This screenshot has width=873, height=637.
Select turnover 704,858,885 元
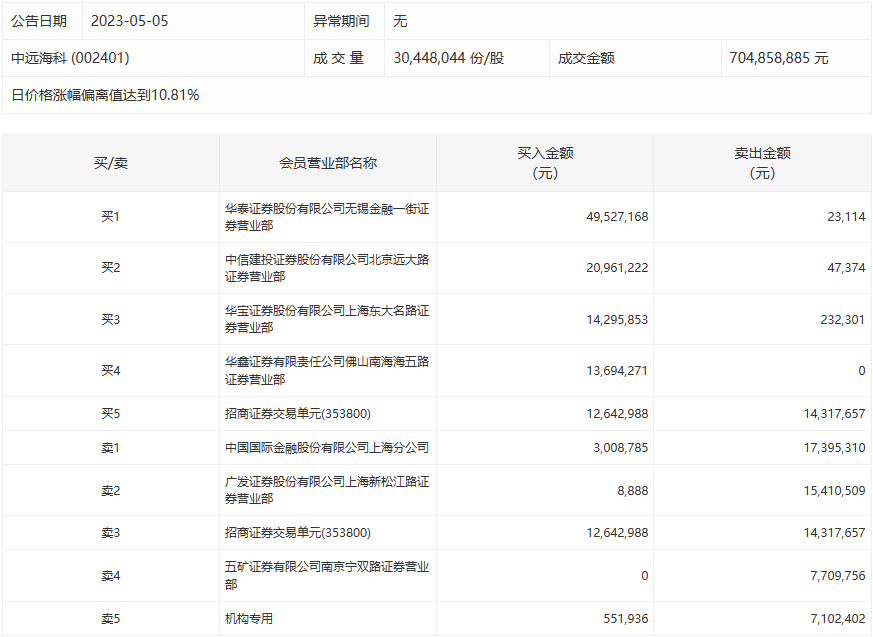(x=778, y=58)
